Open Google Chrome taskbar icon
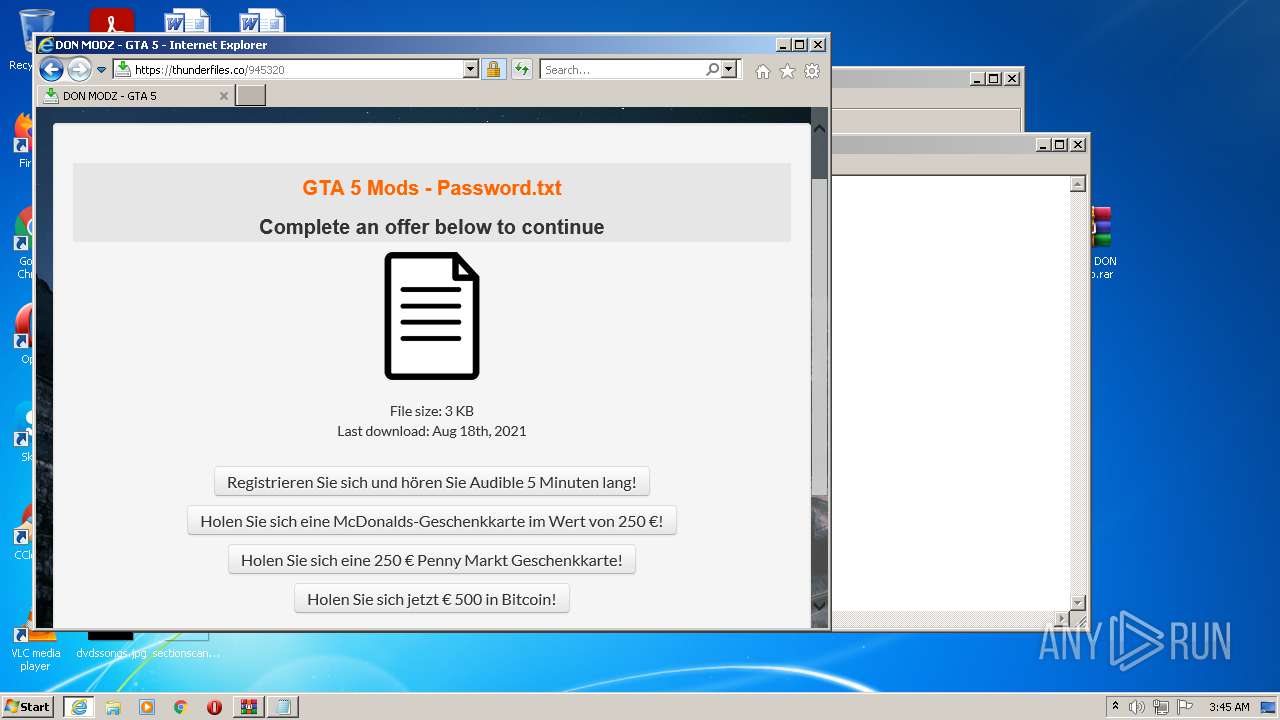Screen dimensions: 1280x720 181,707
